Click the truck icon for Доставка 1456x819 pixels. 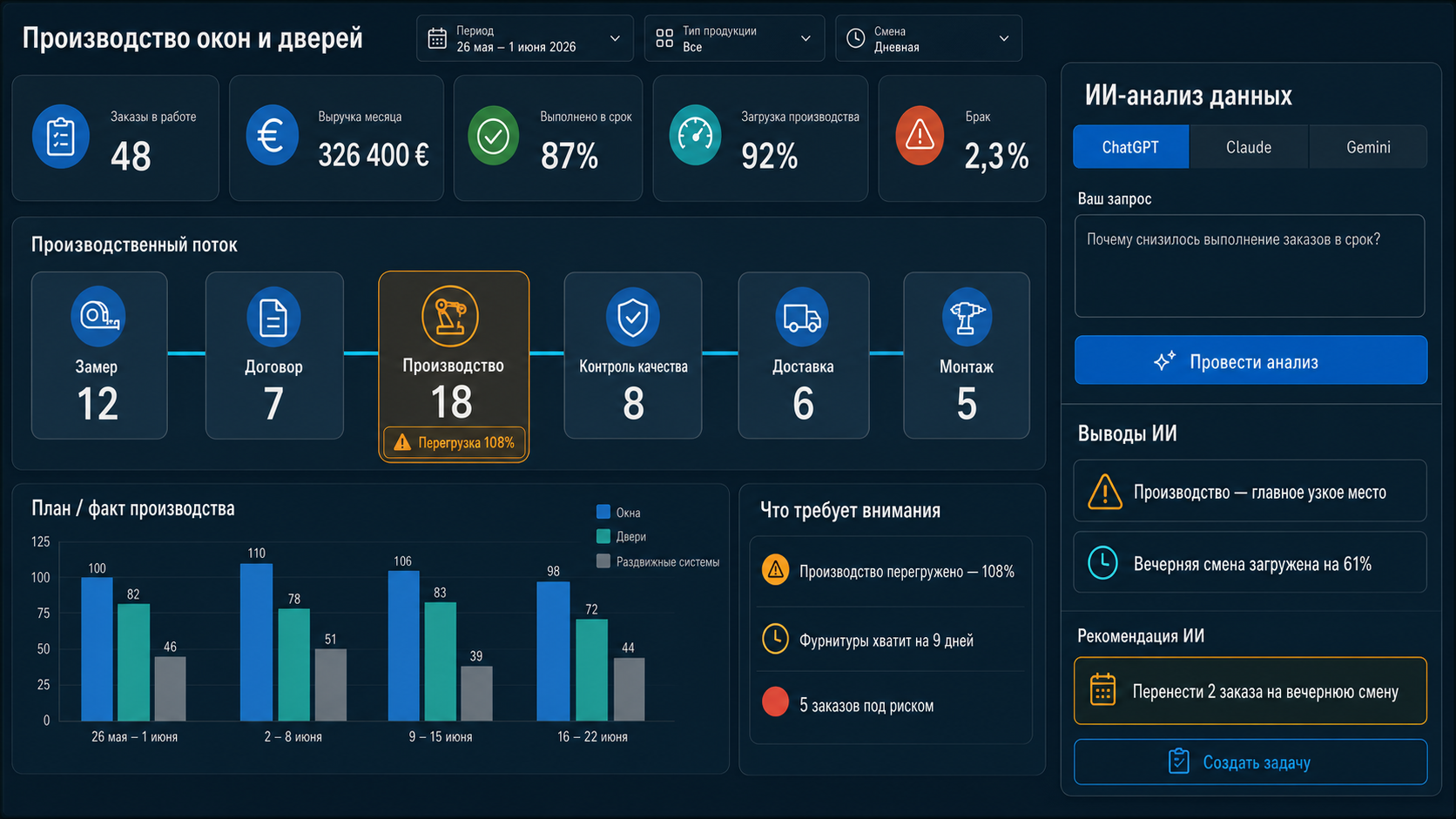click(802, 317)
